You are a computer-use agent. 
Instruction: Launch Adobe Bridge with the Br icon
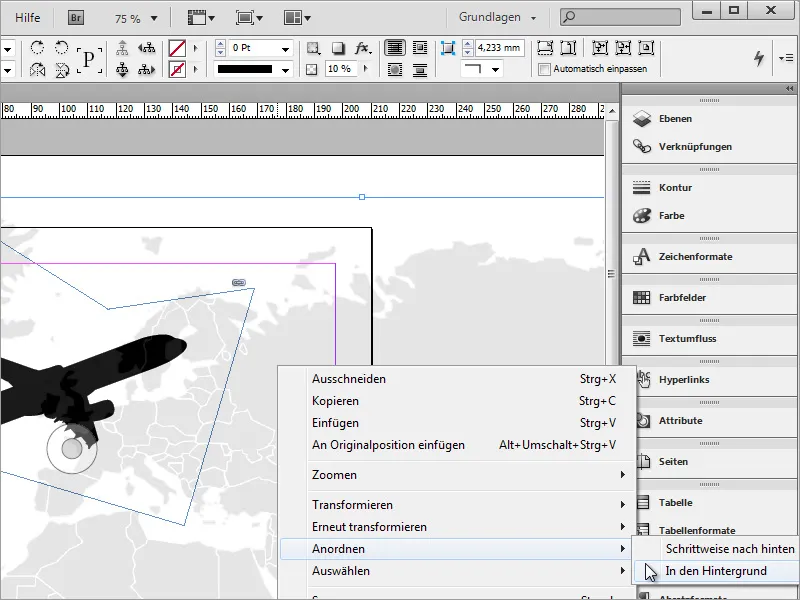(76, 18)
